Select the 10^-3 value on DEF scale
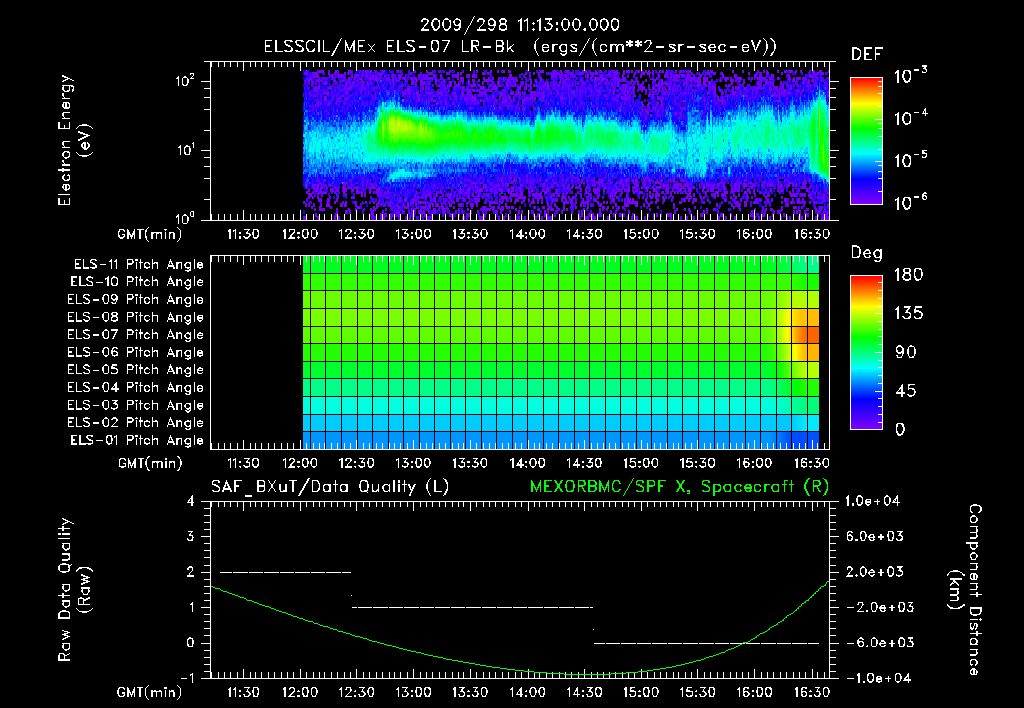This screenshot has width=1024, height=708. [x=910, y=75]
